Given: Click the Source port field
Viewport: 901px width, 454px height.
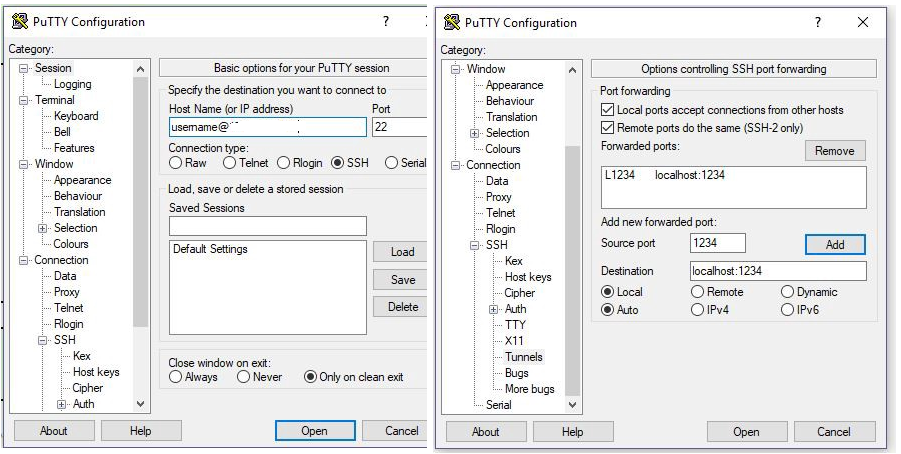Looking at the screenshot, I should [x=718, y=243].
